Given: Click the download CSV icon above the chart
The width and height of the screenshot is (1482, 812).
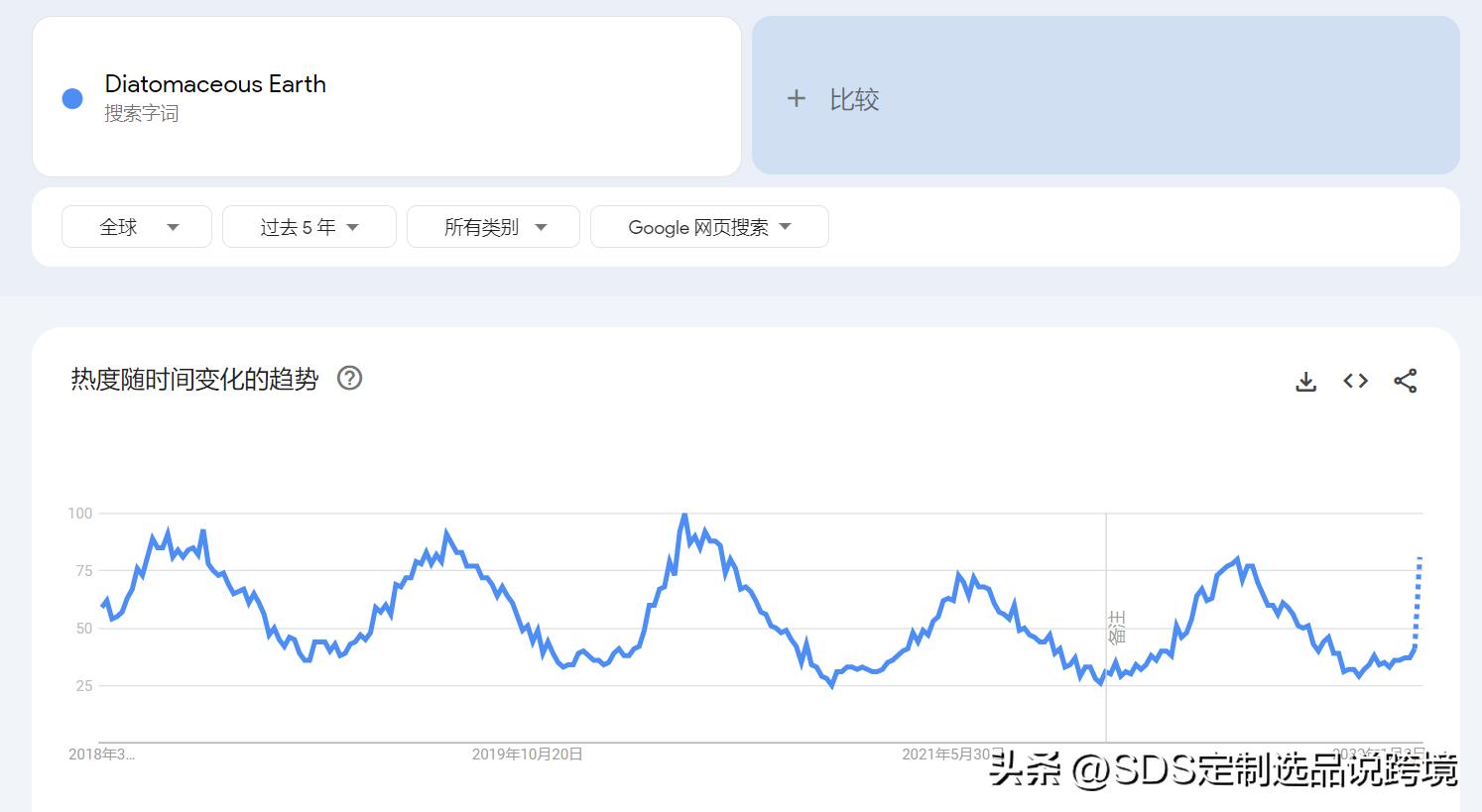Looking at the screenshot, I should (1305, 380).
